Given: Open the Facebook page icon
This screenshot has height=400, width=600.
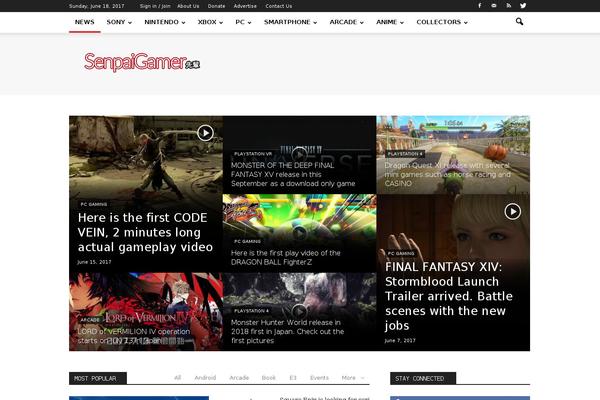Looking at the screenshot, I should click(x=479, y=6).
